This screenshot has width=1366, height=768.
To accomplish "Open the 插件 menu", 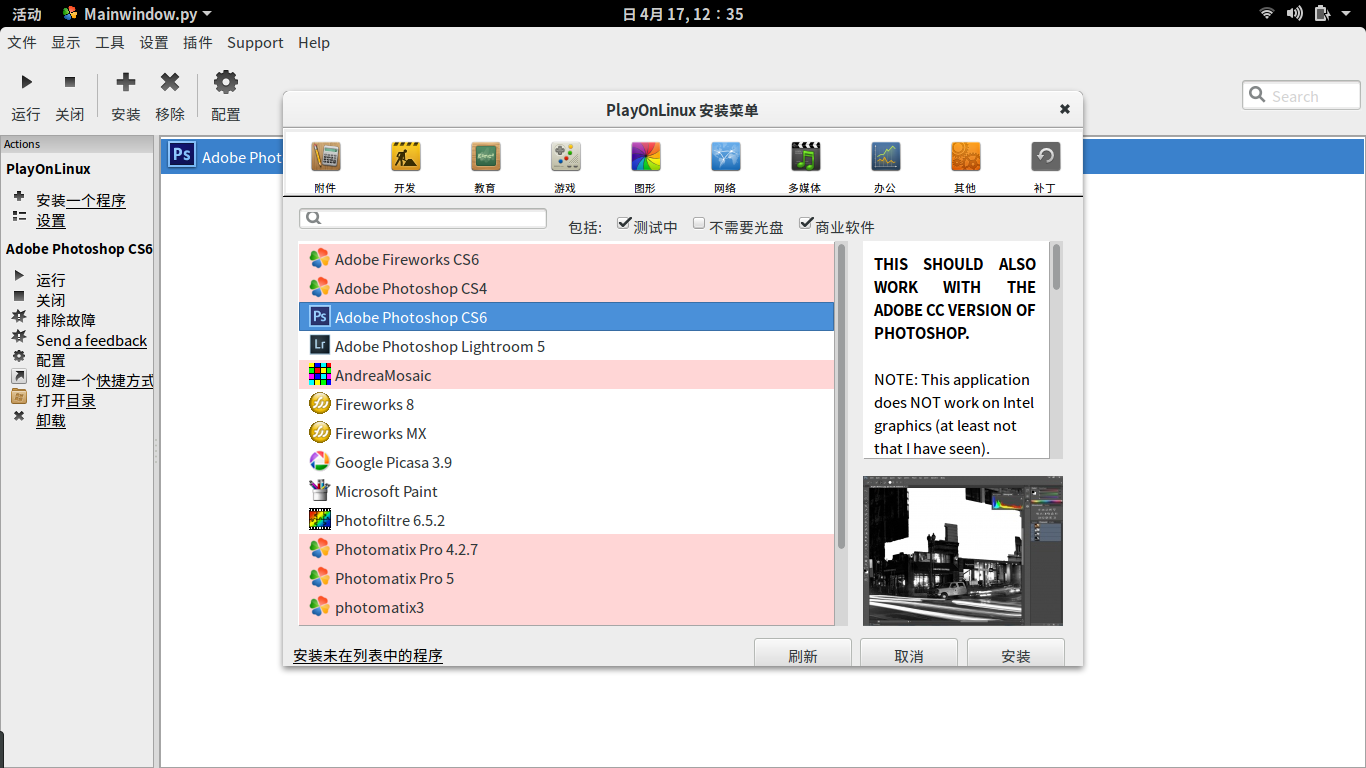I will (x=198, y=42).
